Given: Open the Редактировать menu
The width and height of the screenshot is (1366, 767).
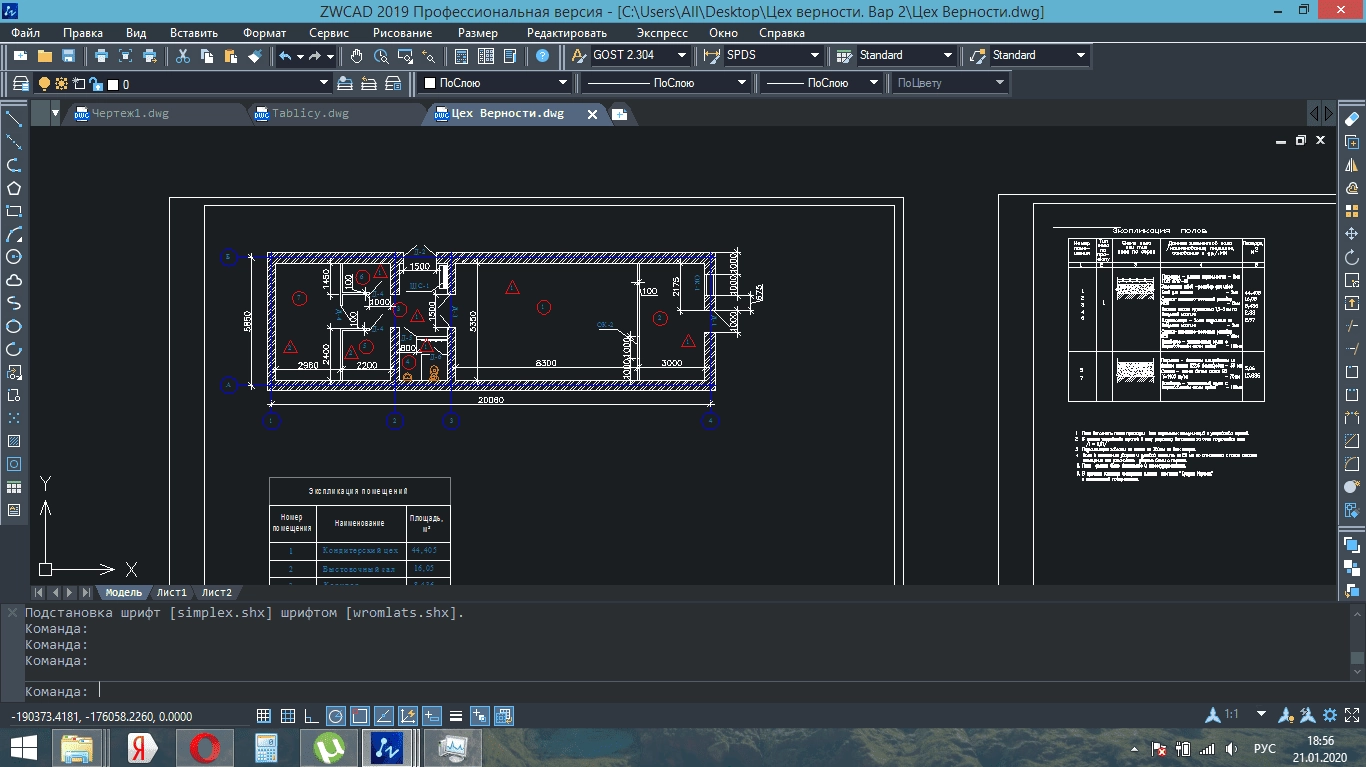Looking at the screenshot, I should tap(567, 33).
